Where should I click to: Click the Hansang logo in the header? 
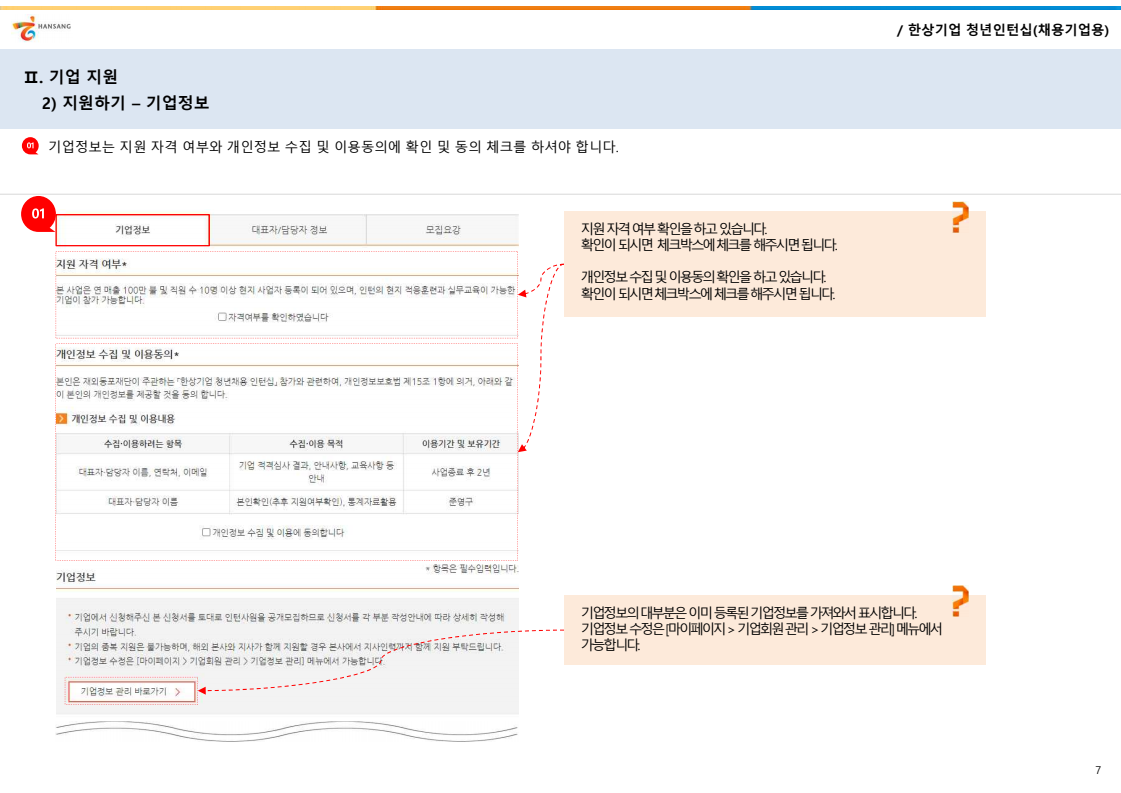(x=42, y=29)
